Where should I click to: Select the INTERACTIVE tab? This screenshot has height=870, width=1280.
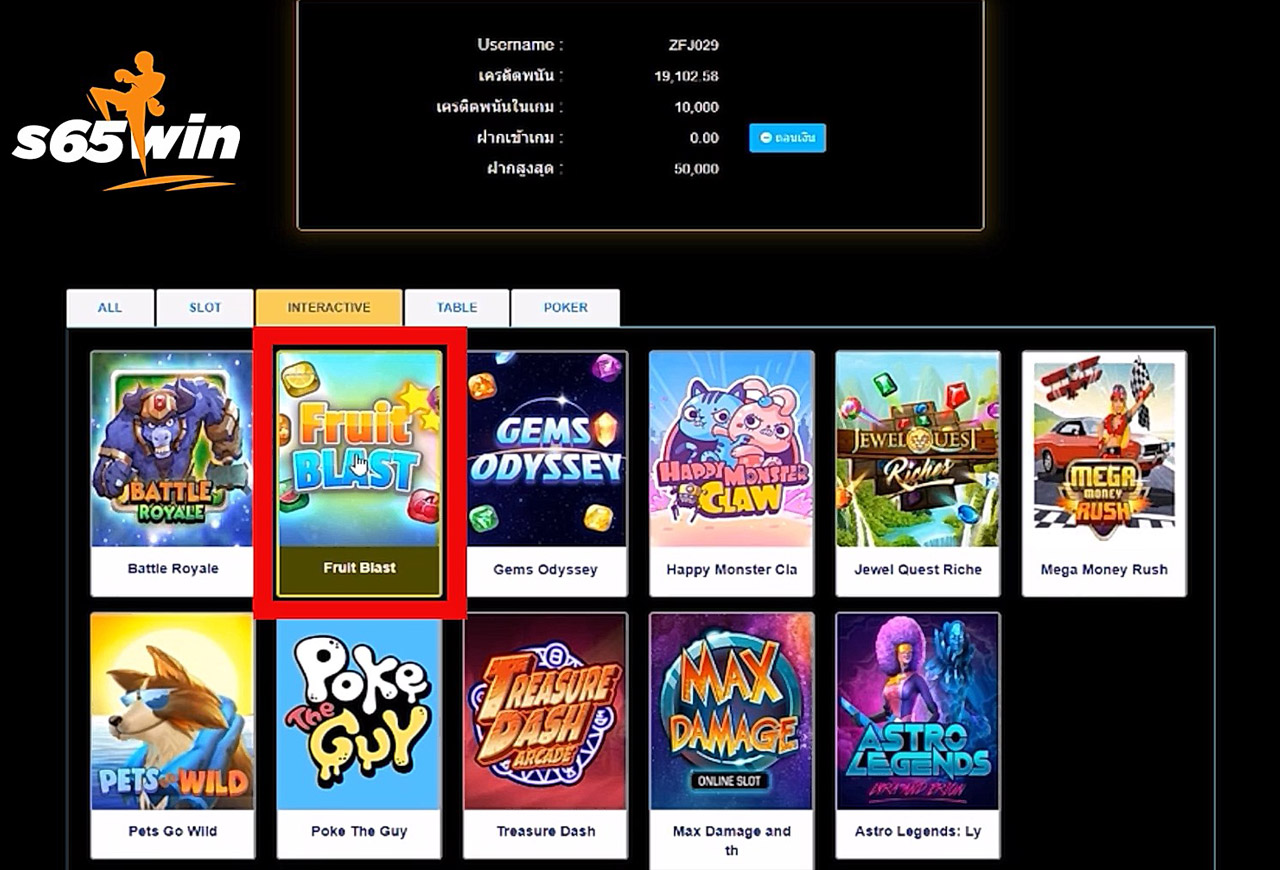click(329, 308)
